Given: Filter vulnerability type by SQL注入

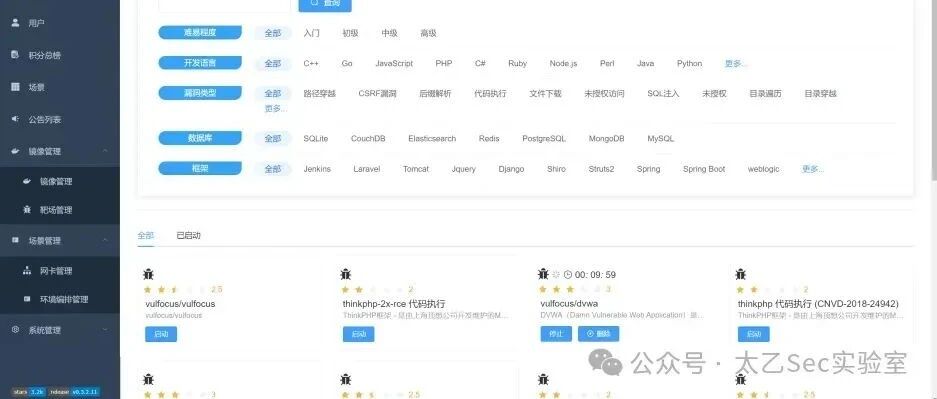Looking at the screenshot, I should pyautogui.click(x=663, y=94).
